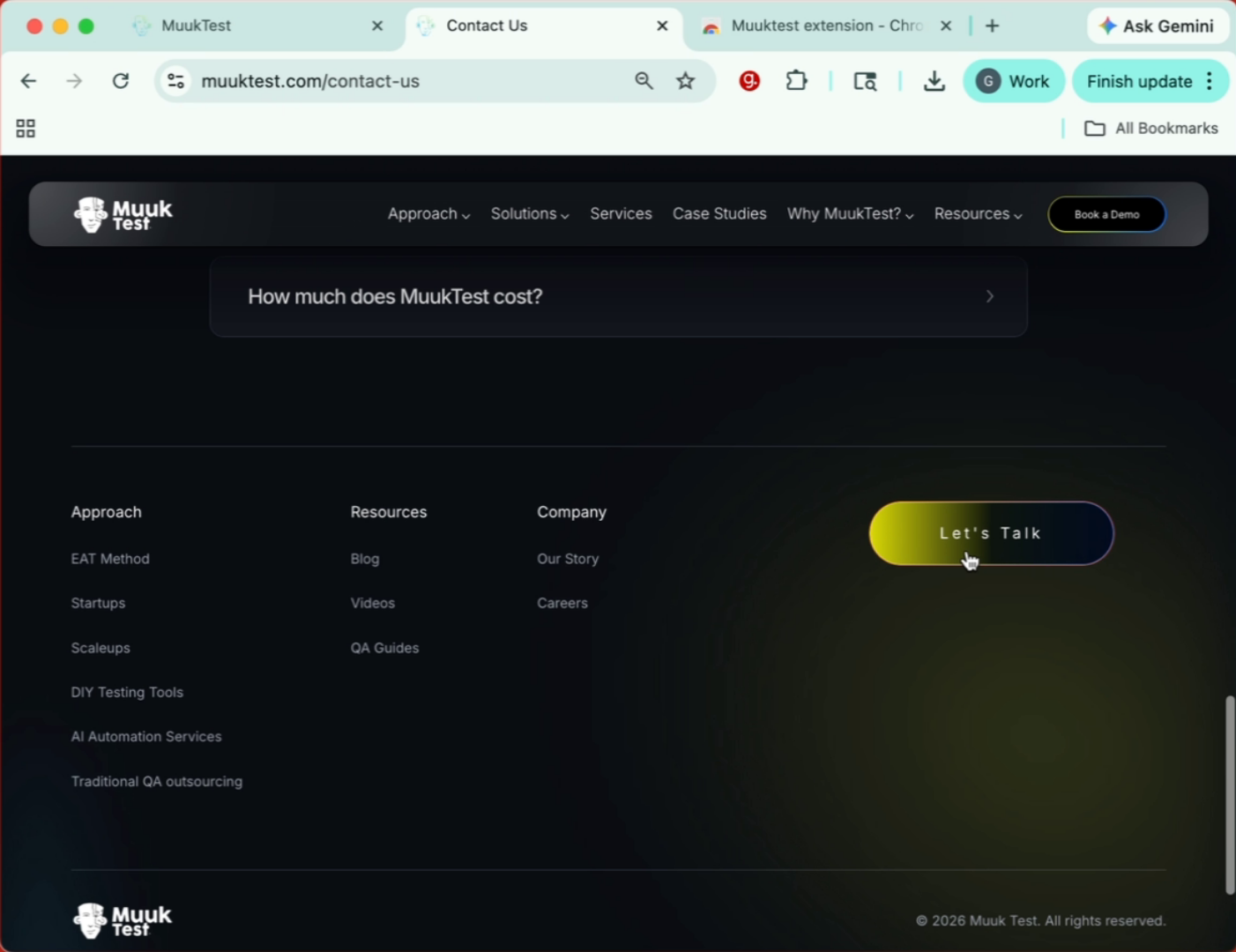
Task: Open the zoom magnifier in address bar
Action: pyautogui.click(x=644, y=81)
